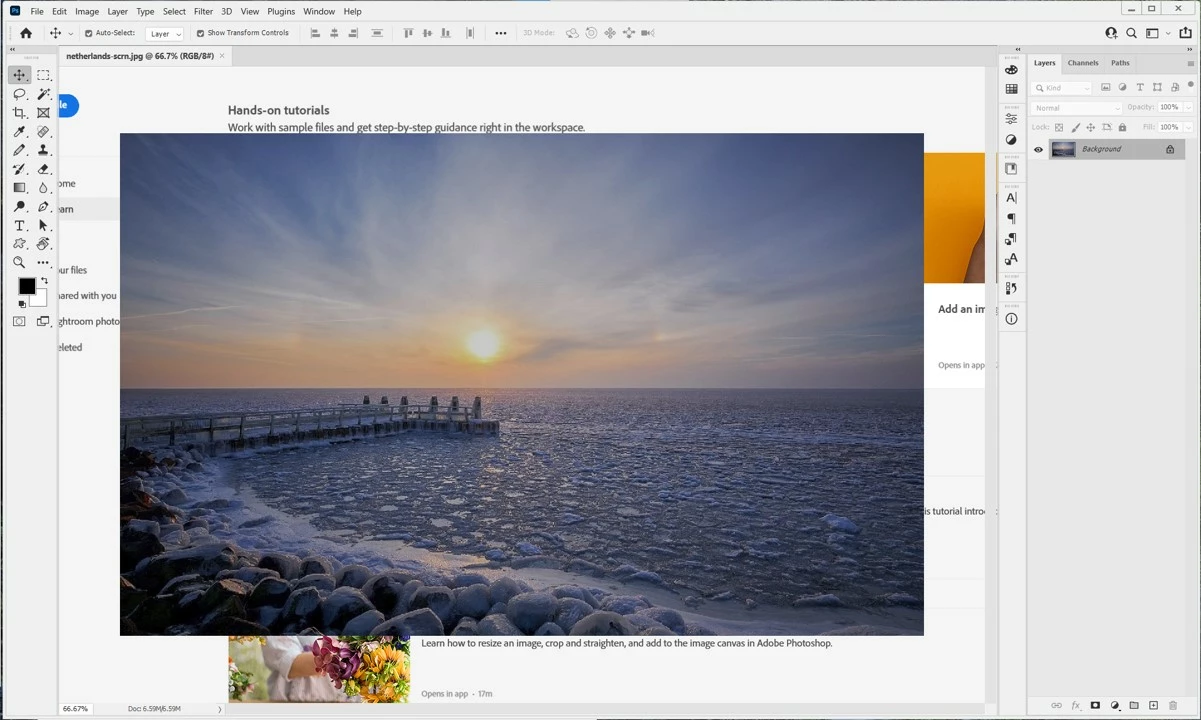Select the Healing Brush tool
Screen dimensions: 1201x720
pos(43,131)
